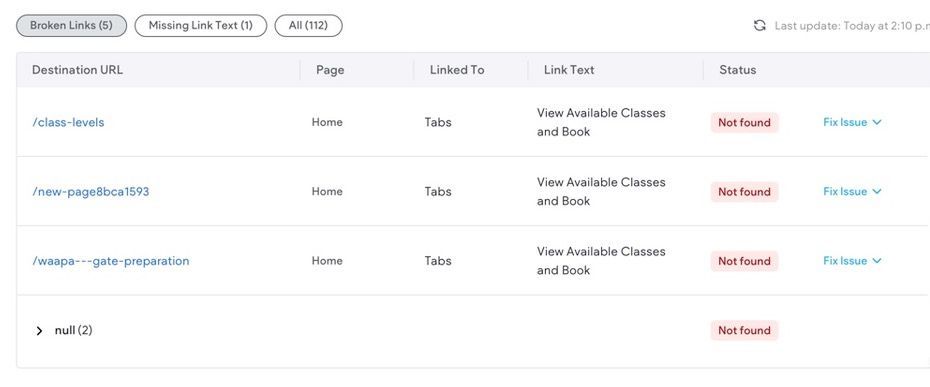The height and width of the screenshot is (387, 930).
Task: Click the Link Text column header
Action: (569, 70)
